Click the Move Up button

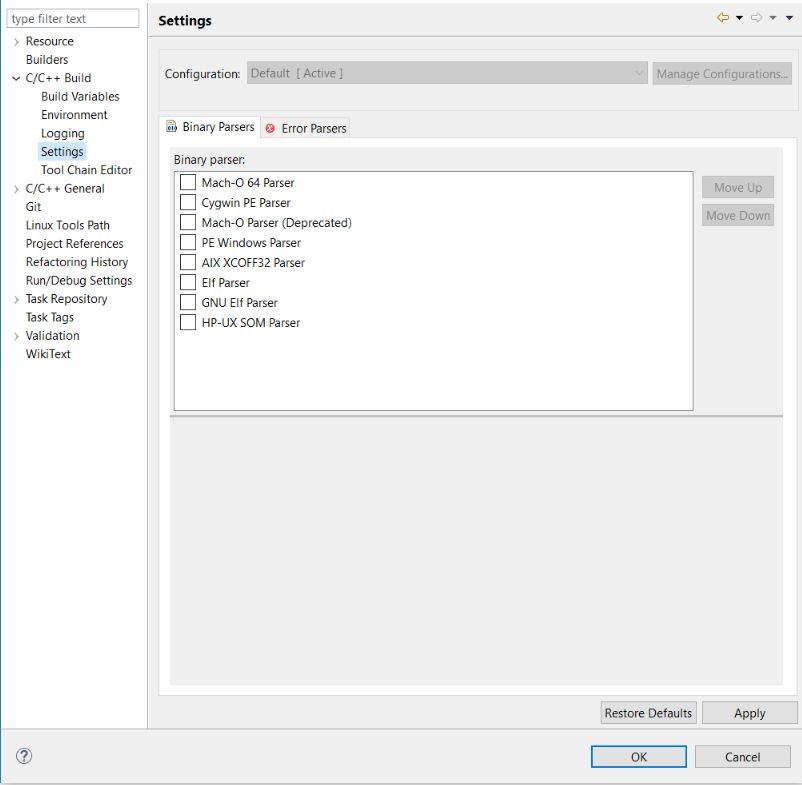[x=738, y=187]
